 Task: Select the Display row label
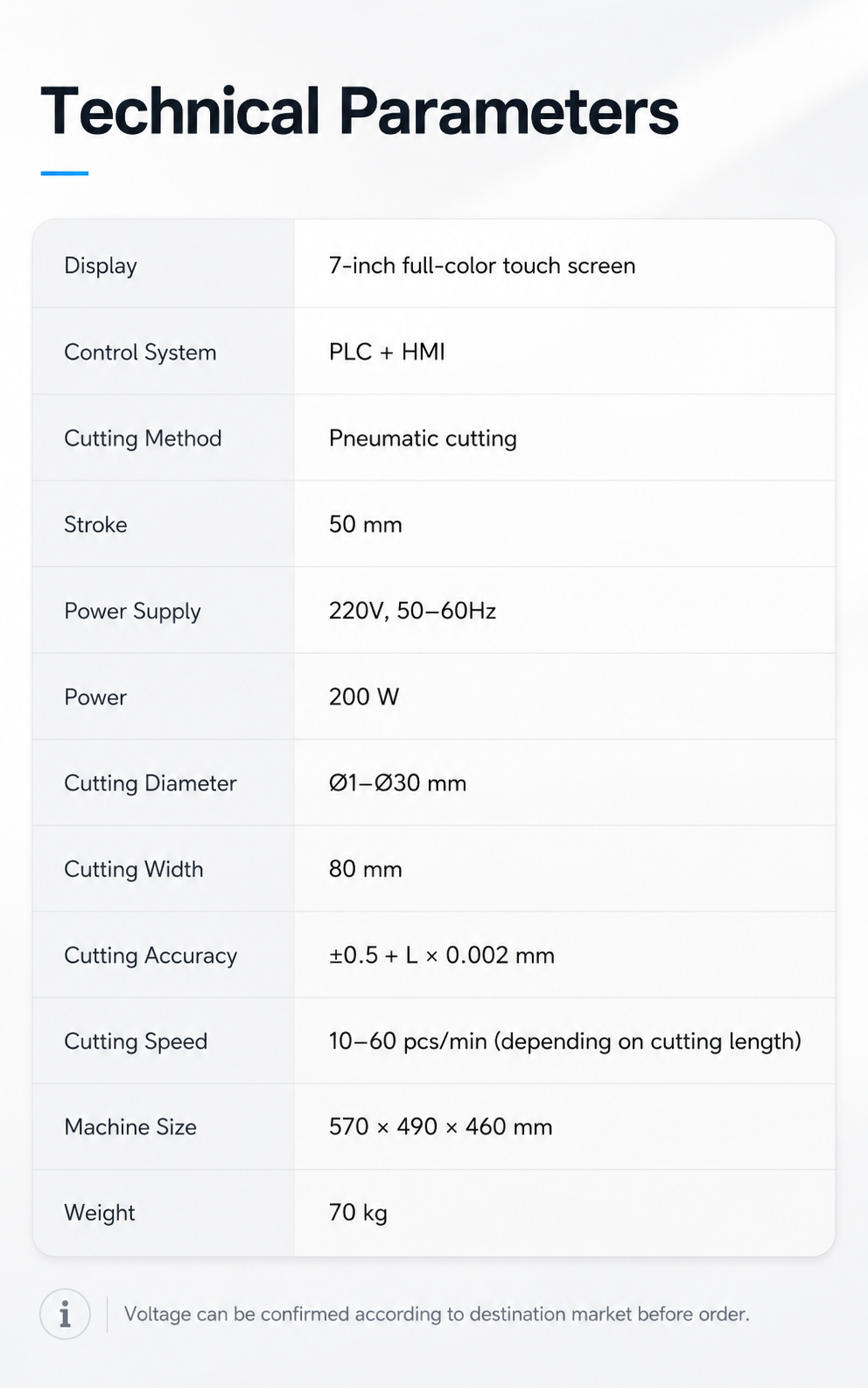pyautogui.click(x=101, y=266)
